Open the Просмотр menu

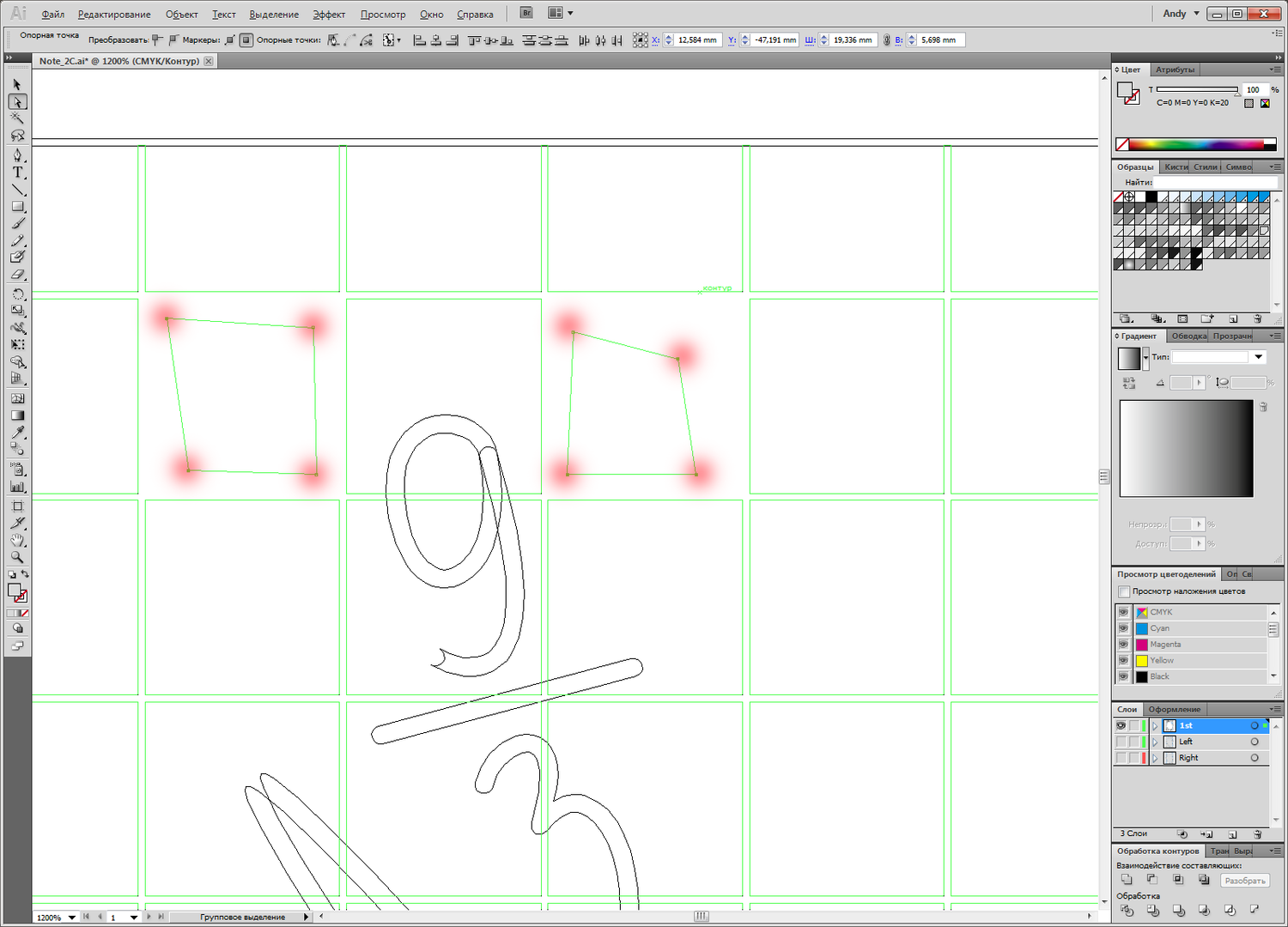click(x=383, y=15)
